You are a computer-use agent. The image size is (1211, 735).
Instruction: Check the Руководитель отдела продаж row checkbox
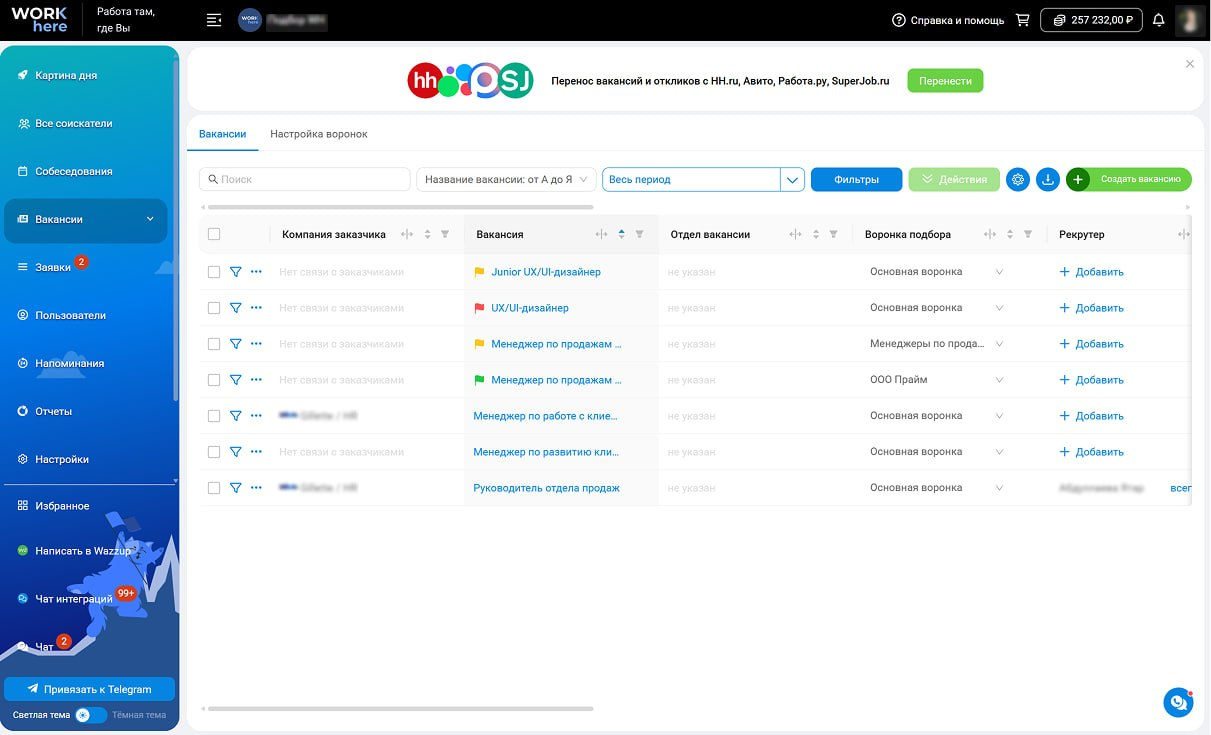pyautogui.click(x=214, y=488)
